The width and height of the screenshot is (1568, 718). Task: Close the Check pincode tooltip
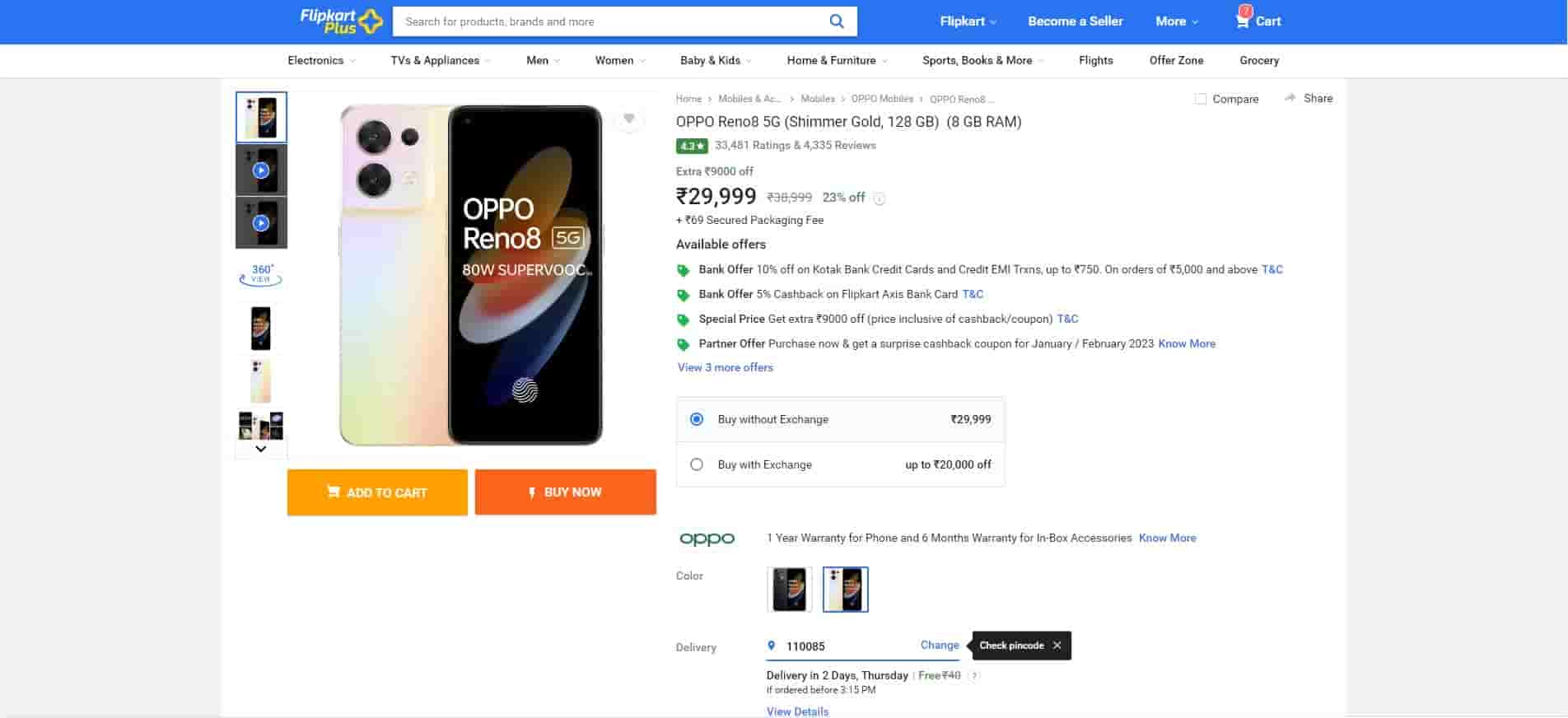[x=1057, y=646]
